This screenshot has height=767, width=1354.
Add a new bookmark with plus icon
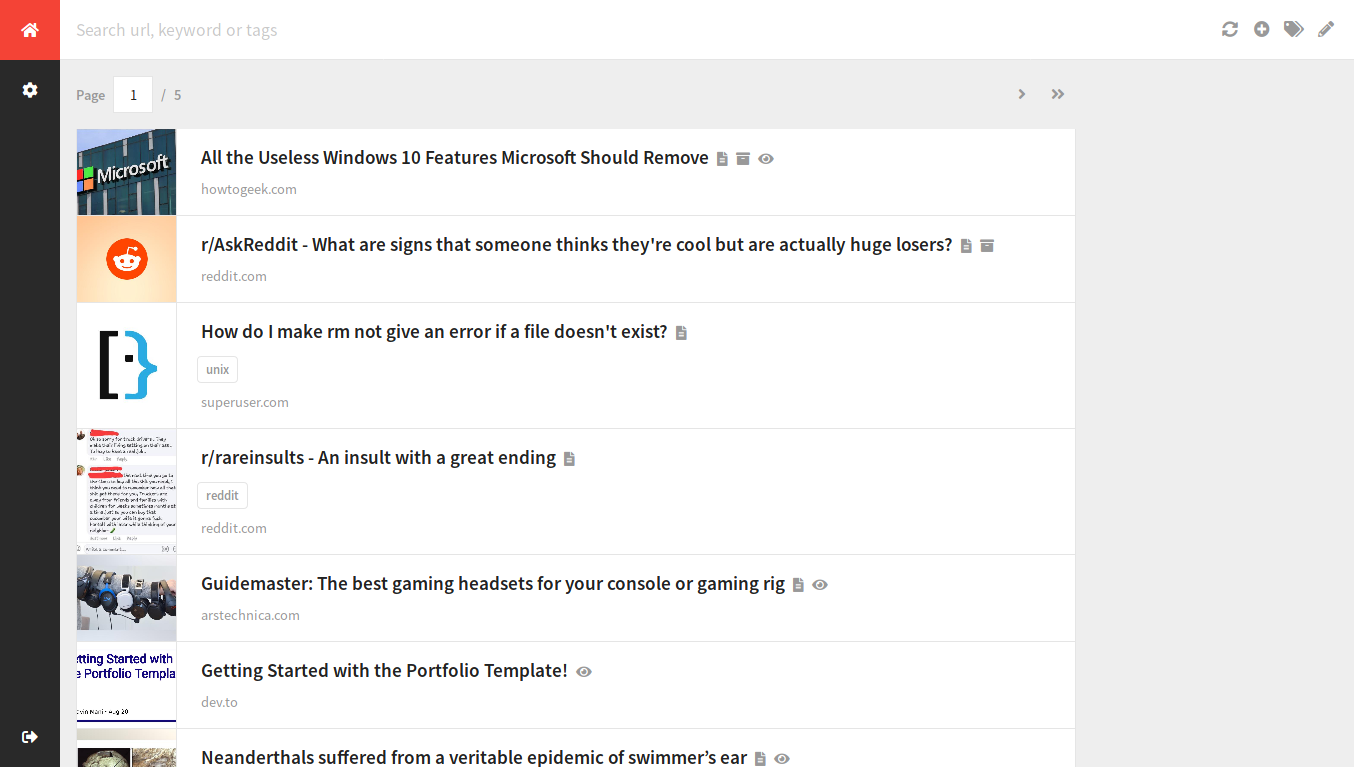coord(1262,30)
